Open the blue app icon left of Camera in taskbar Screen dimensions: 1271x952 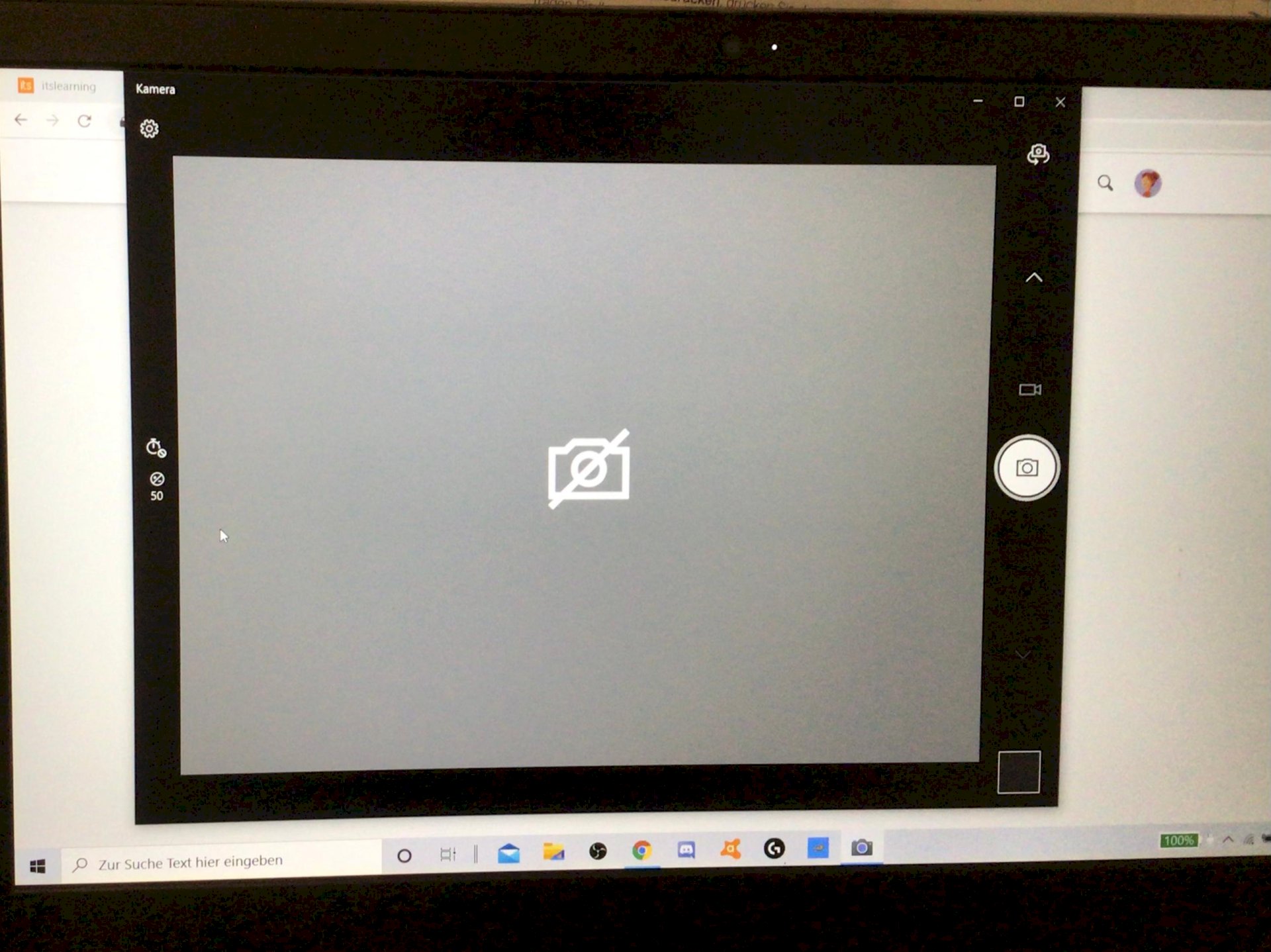tap(818, 847)
